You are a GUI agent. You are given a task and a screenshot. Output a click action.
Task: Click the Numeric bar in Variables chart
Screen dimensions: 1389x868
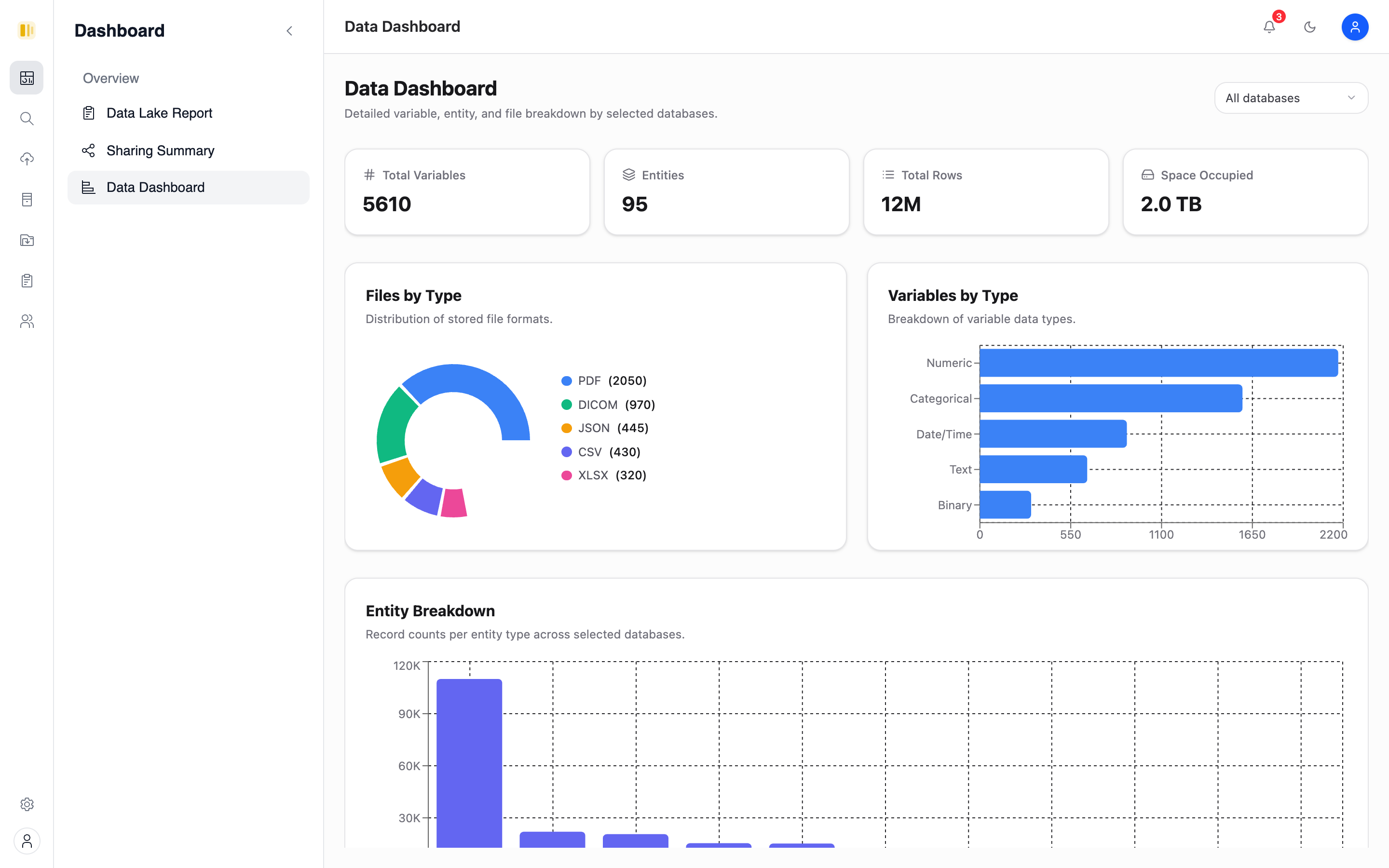click(1158, 363)
